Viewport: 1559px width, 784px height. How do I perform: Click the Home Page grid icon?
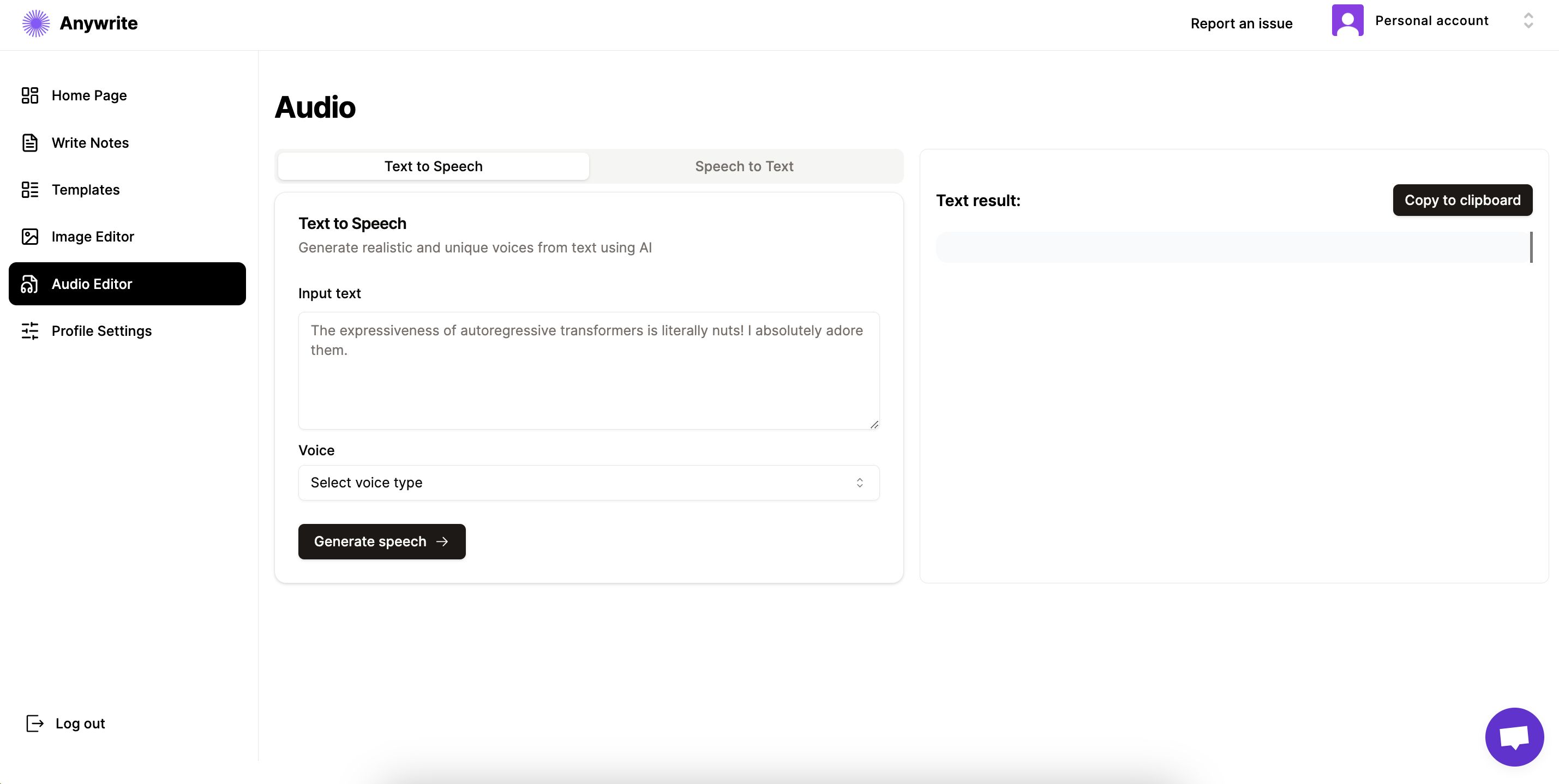(29, 95)
